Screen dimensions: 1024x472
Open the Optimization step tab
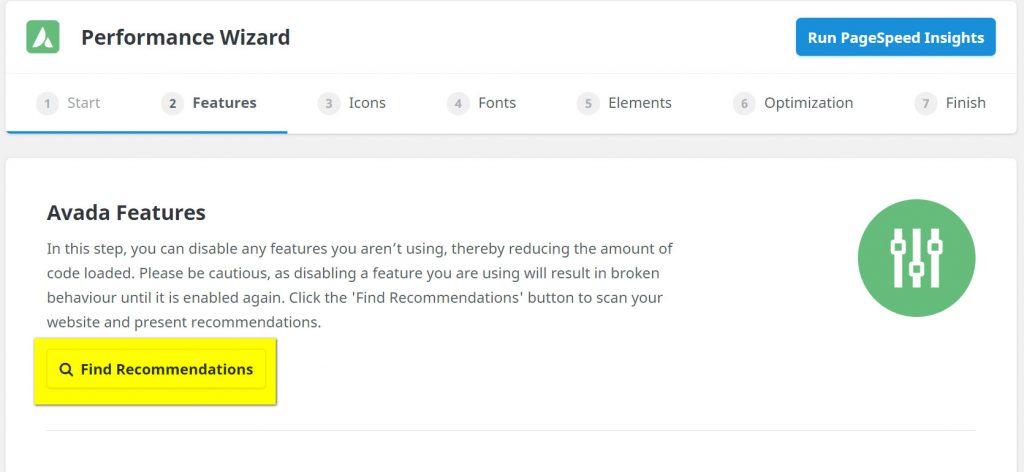pyautogui.click(x=808, y=103)
